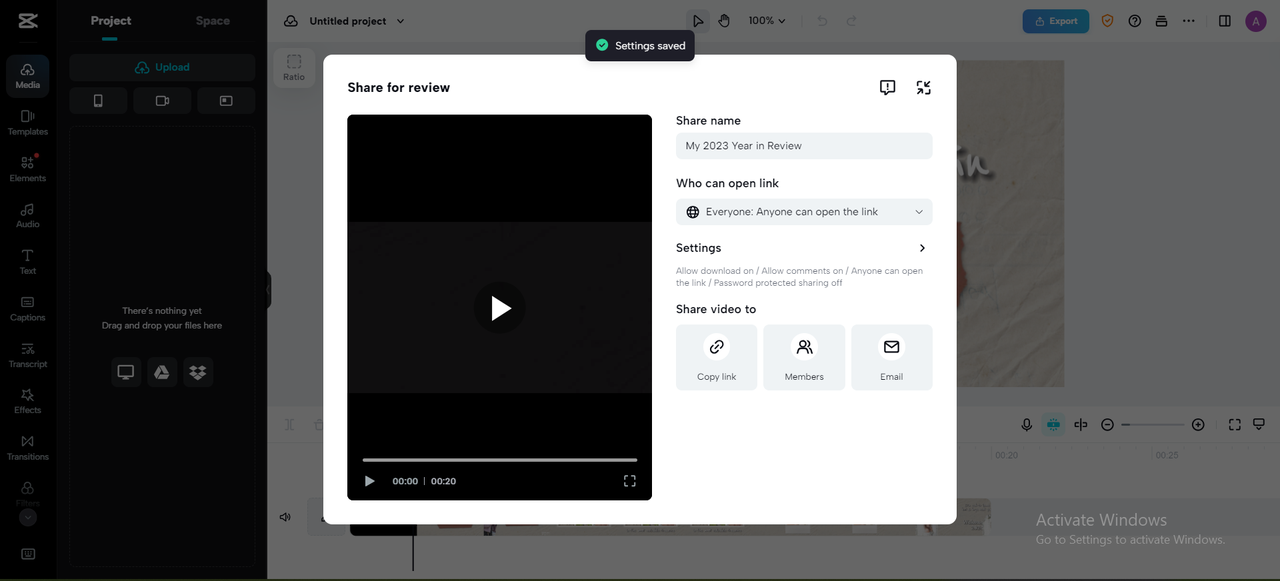The image size is (1280, 581).
Task: Minimize the Share for review dialog
Action: point(924,88)
